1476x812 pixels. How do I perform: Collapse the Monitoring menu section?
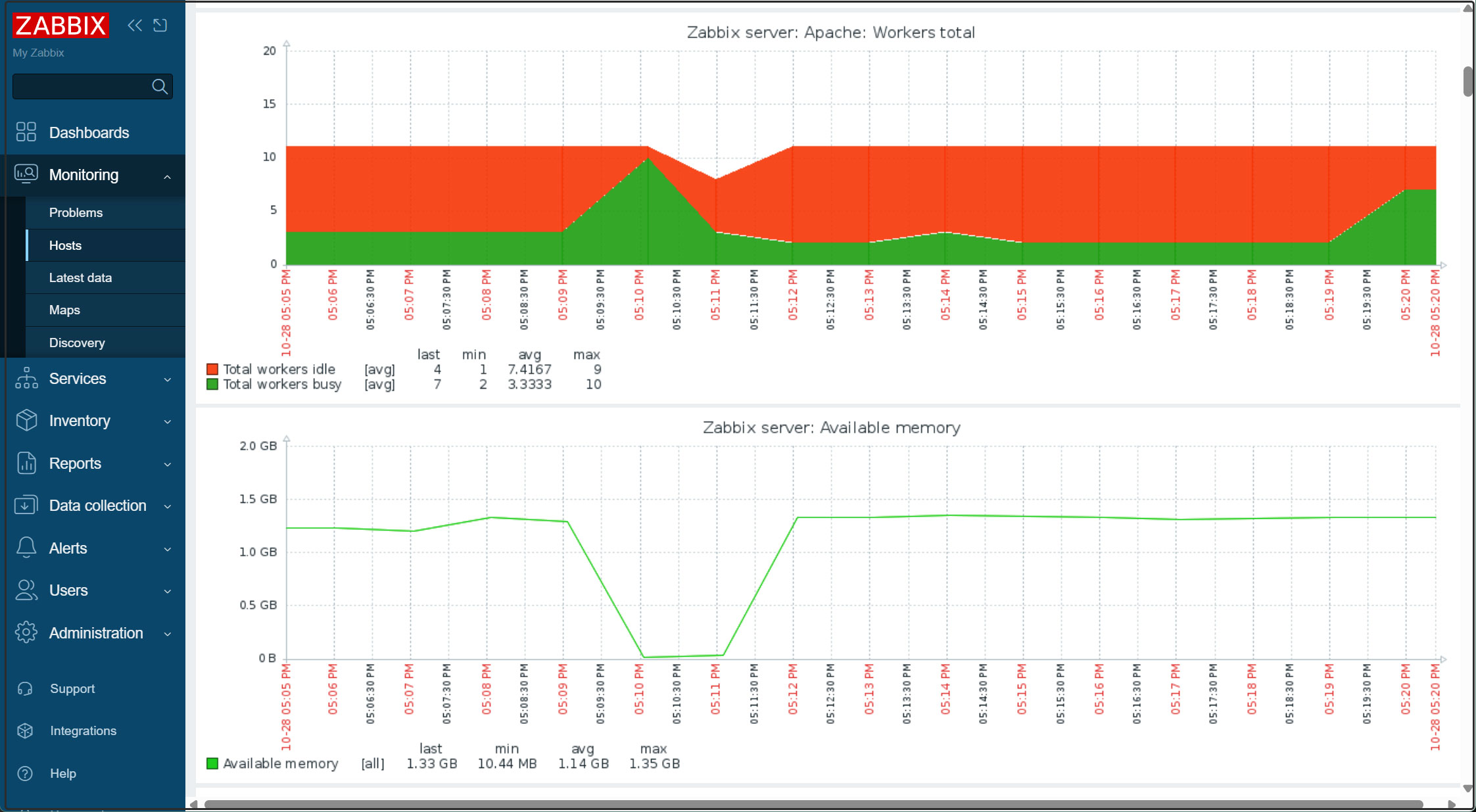(x=167, y=176)
